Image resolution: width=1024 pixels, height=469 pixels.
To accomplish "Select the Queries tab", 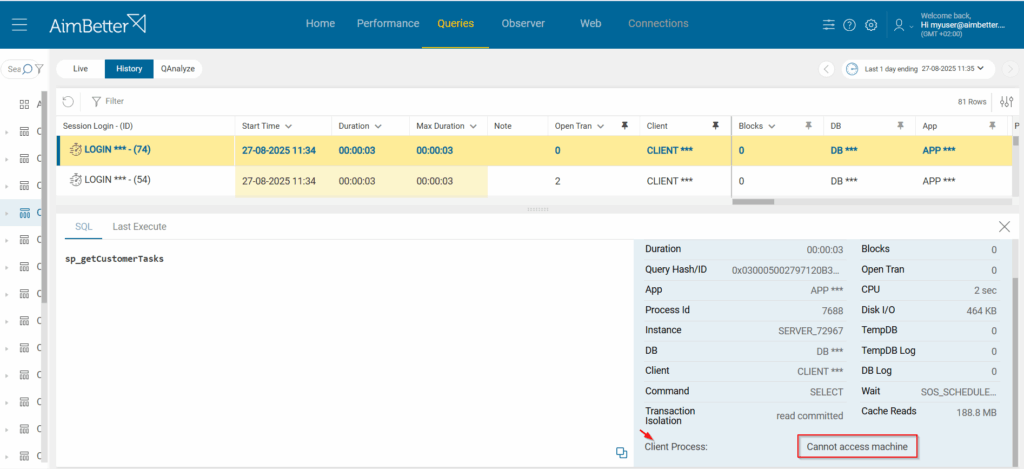I will 456,24.
